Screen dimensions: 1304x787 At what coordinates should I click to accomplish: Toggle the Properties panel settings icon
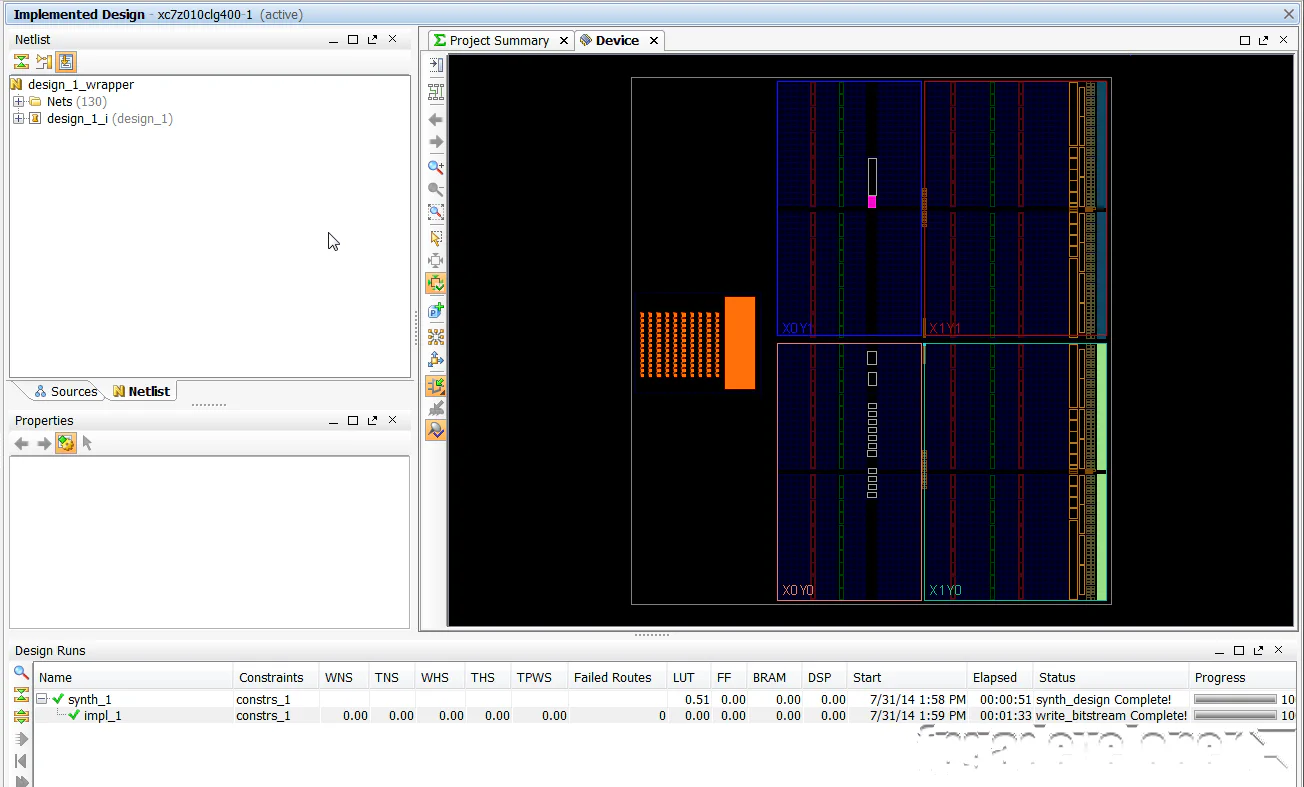coord(65,442)
